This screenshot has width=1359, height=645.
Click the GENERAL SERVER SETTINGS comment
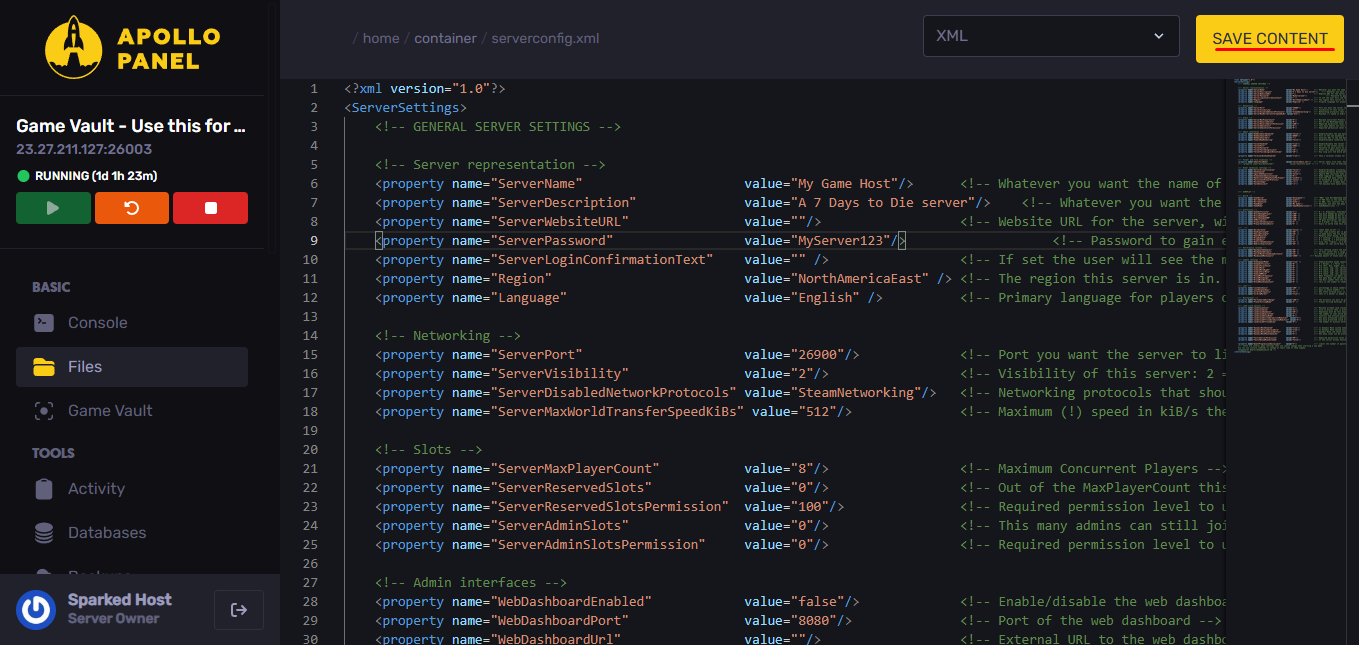pyautogui.click(x=498, y=127)
